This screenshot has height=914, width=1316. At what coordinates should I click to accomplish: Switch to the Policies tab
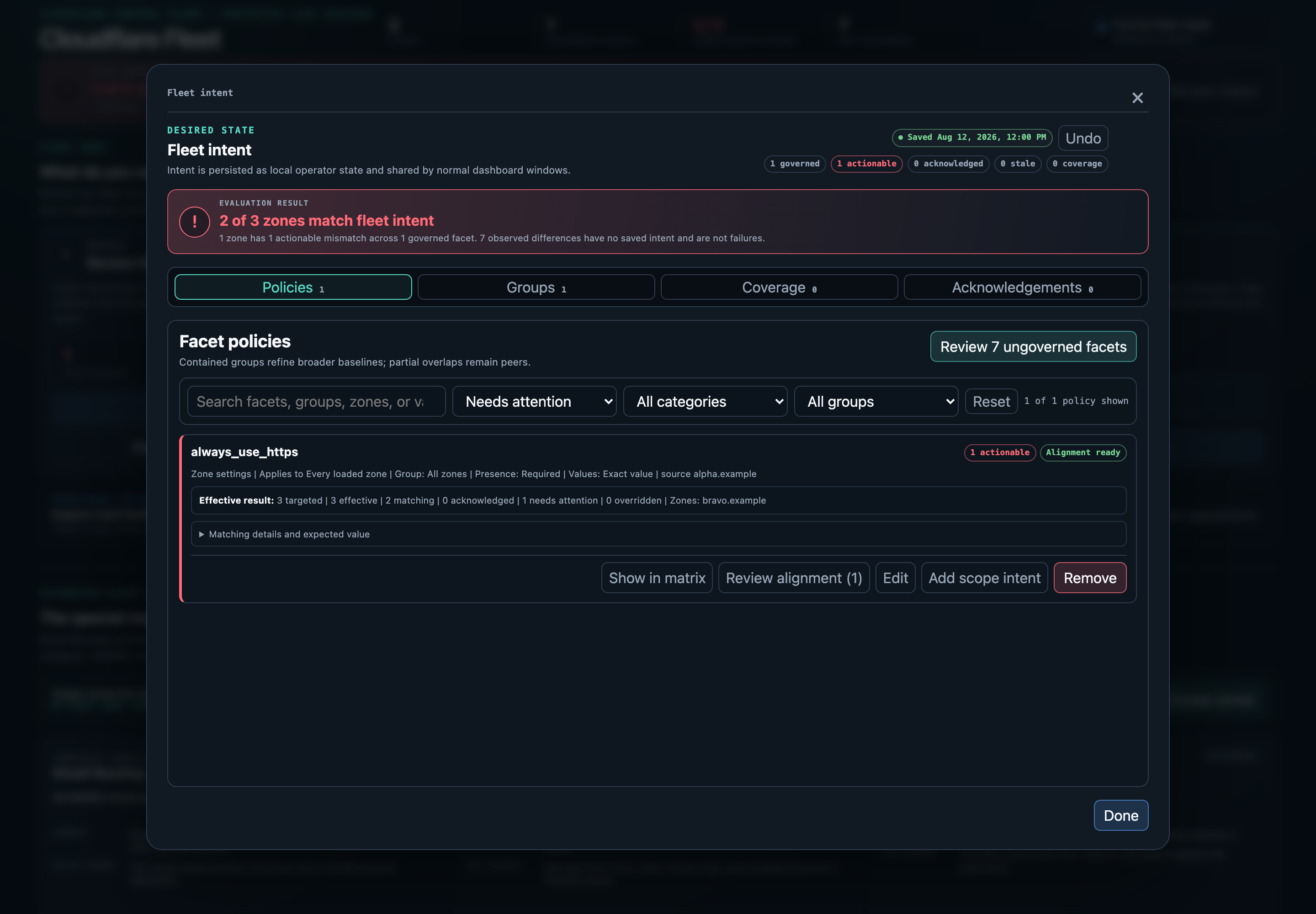click(293, 287)
